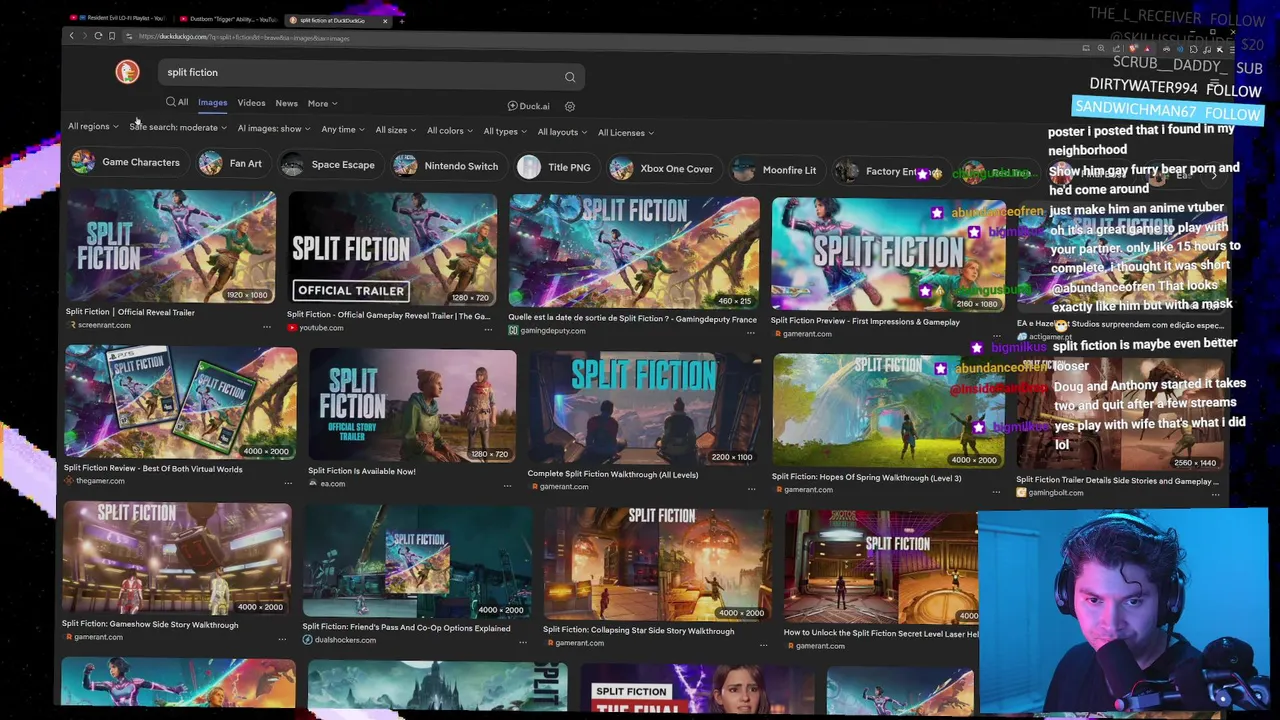Open three-dot menu for Friend's Pass result
This screenshot has height=720, width=1280.
click(x=522, y=642)
